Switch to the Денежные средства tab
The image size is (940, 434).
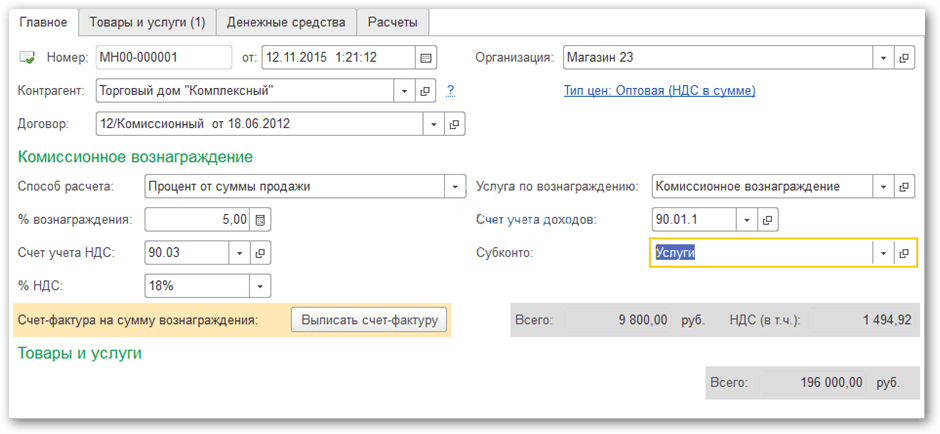286,21
